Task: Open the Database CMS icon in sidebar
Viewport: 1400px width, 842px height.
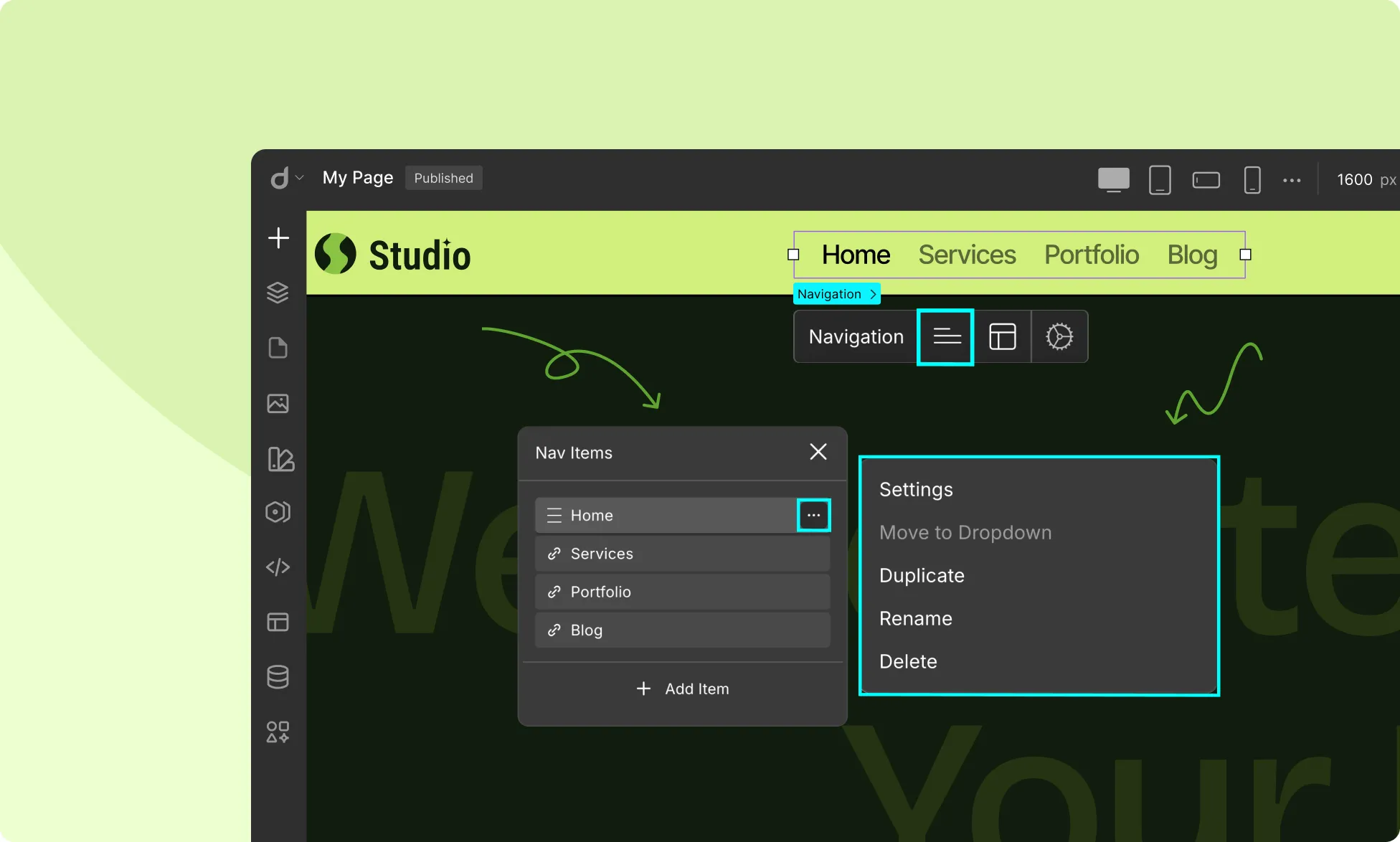Action: click(x=278, y=677)
